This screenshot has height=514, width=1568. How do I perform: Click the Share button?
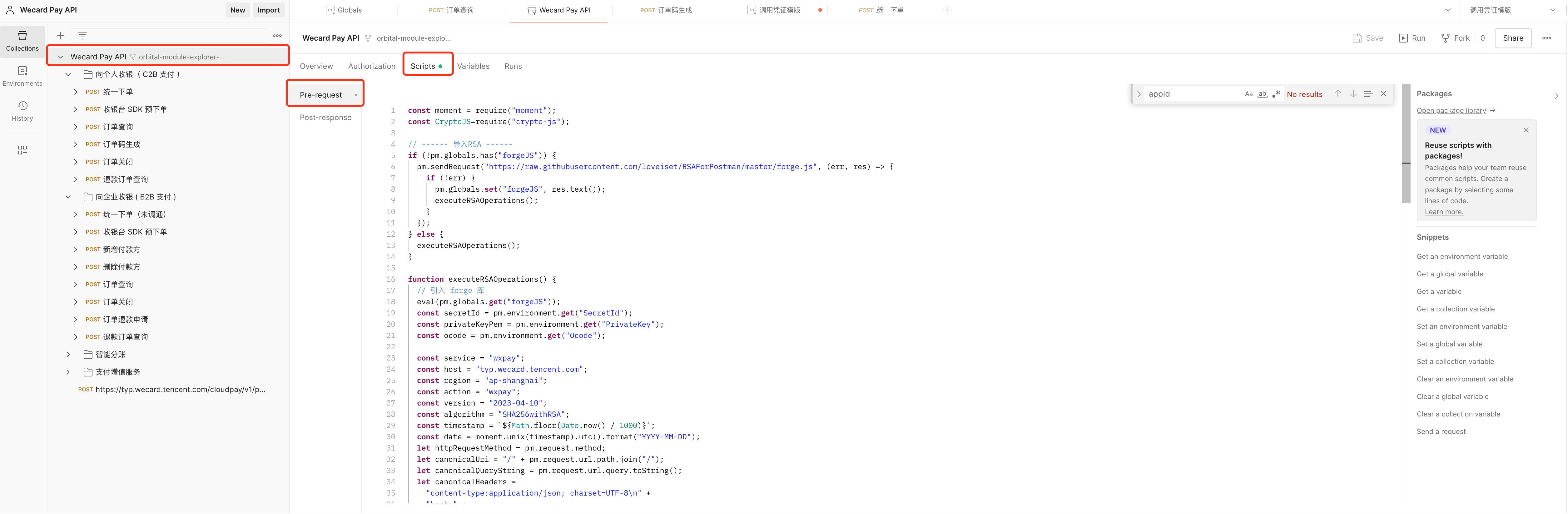[x=1513, y=38]
